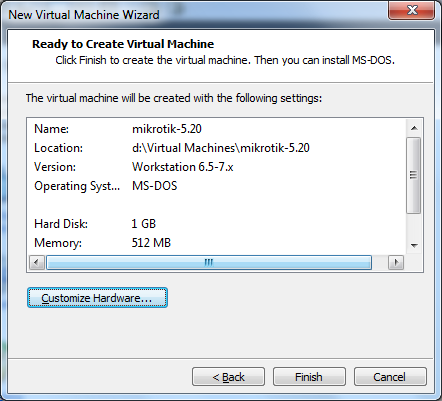Open Customize Hardware settings
The image size is (442, 401).
point(97,298)
